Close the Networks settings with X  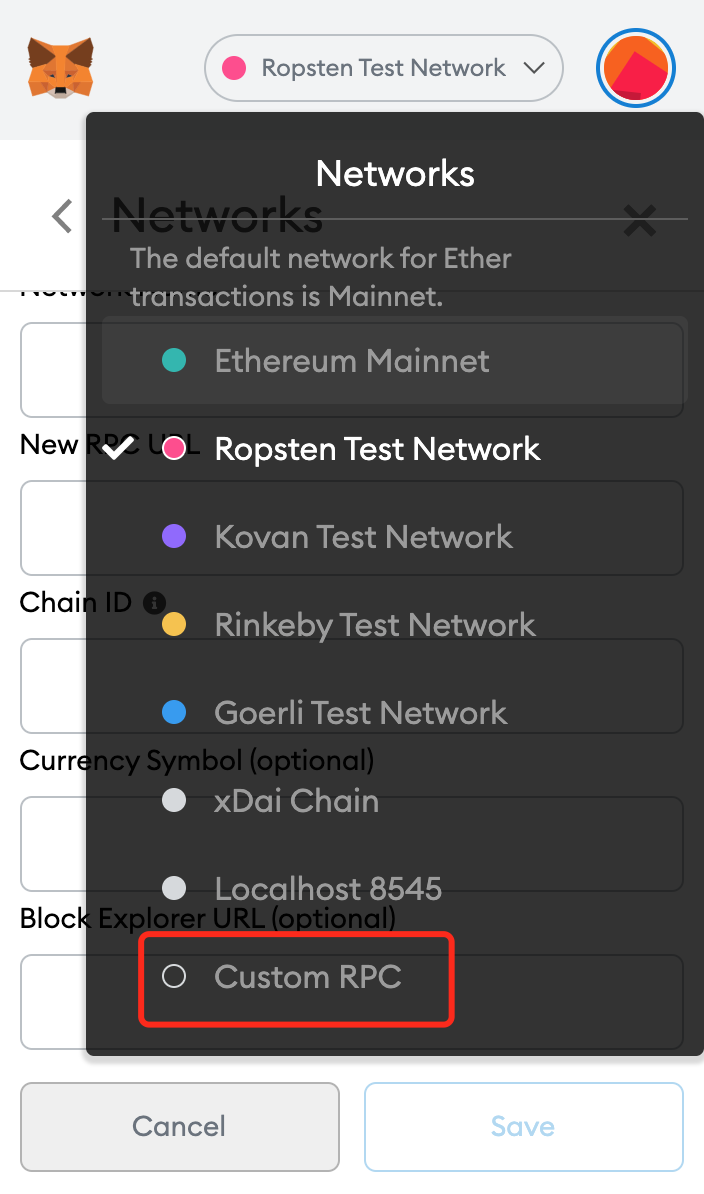point(639,221)
